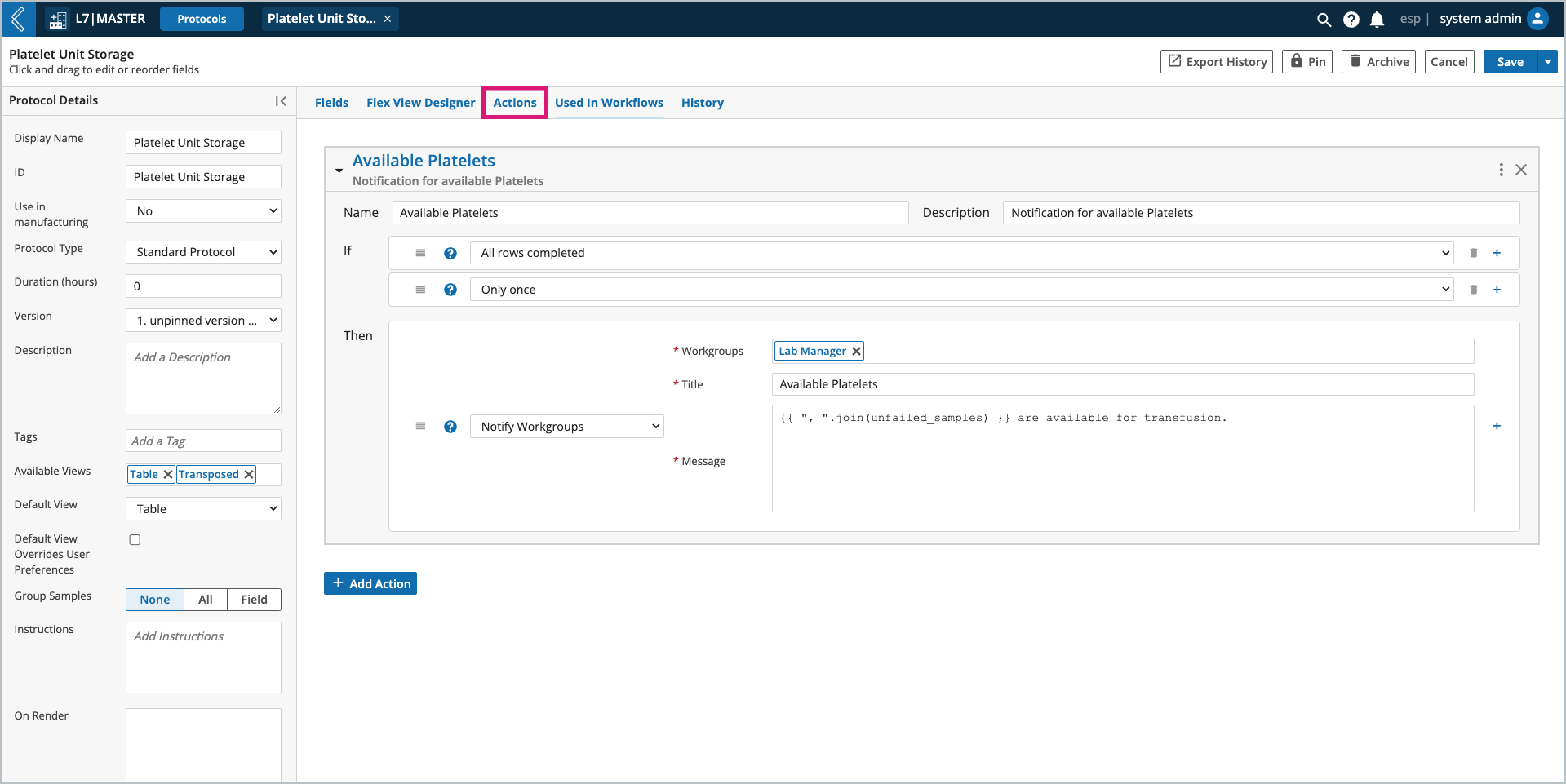
Task: Click the action Title field
Action: click(x=1123, y=384)
